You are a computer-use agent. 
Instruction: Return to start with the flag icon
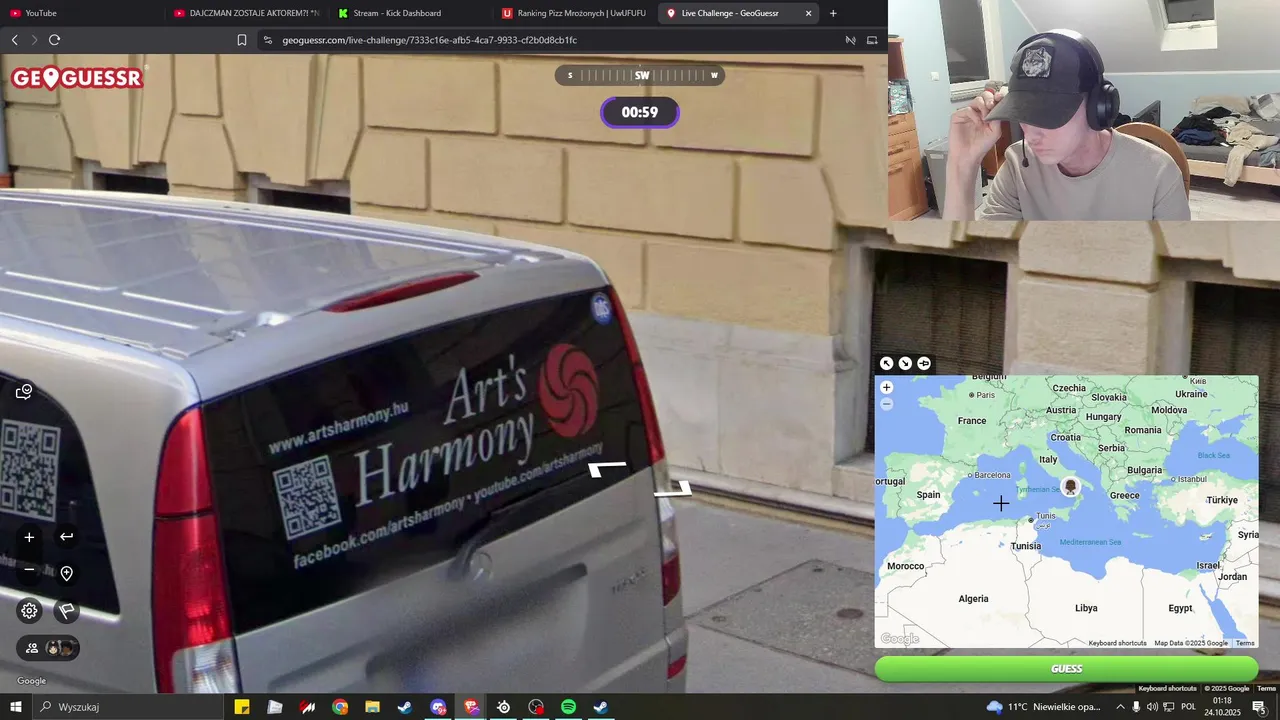click(66, 610)
